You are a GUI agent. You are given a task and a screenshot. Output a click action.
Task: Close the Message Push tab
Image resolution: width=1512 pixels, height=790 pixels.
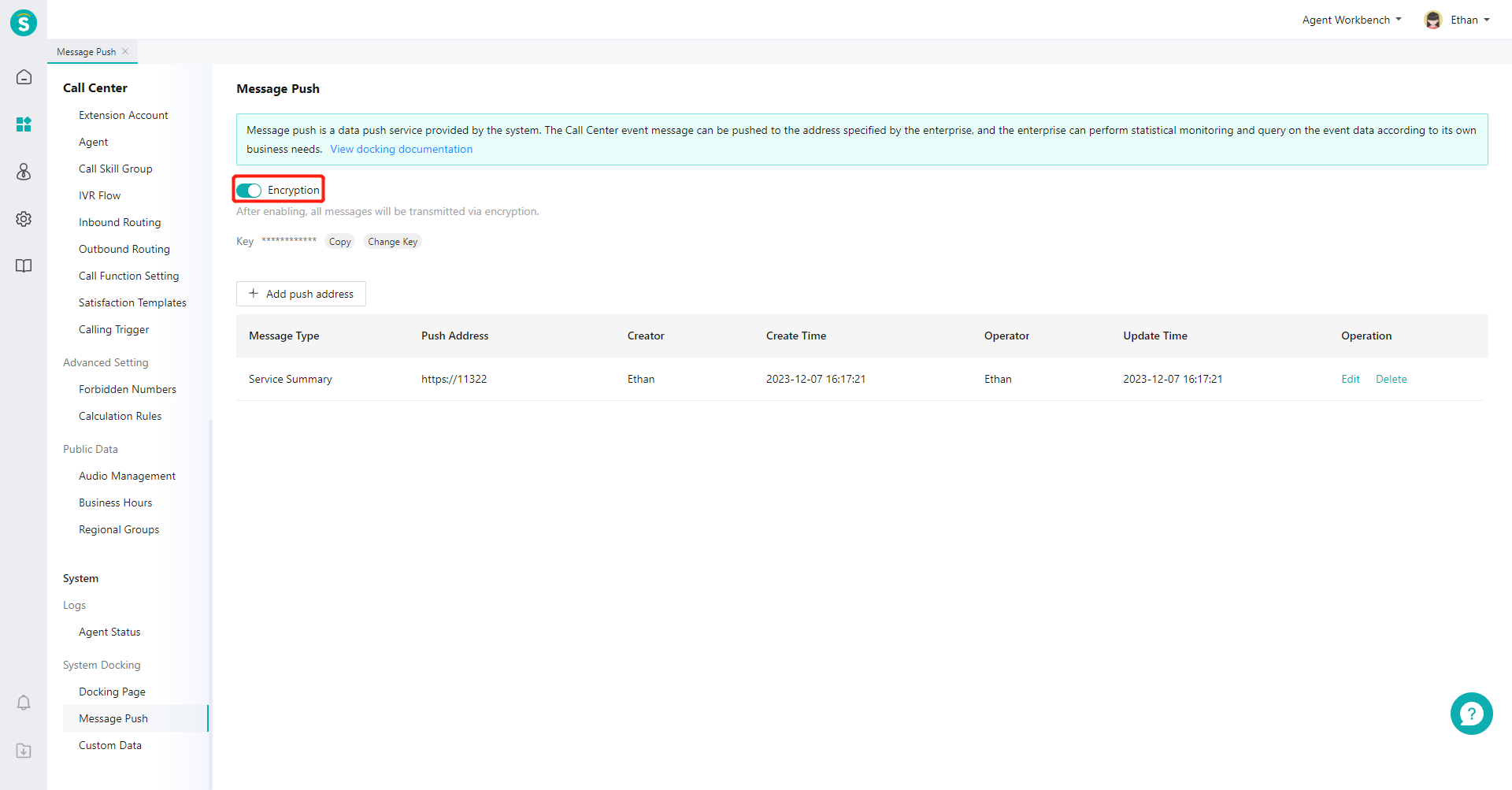click(x=125, y=51)
